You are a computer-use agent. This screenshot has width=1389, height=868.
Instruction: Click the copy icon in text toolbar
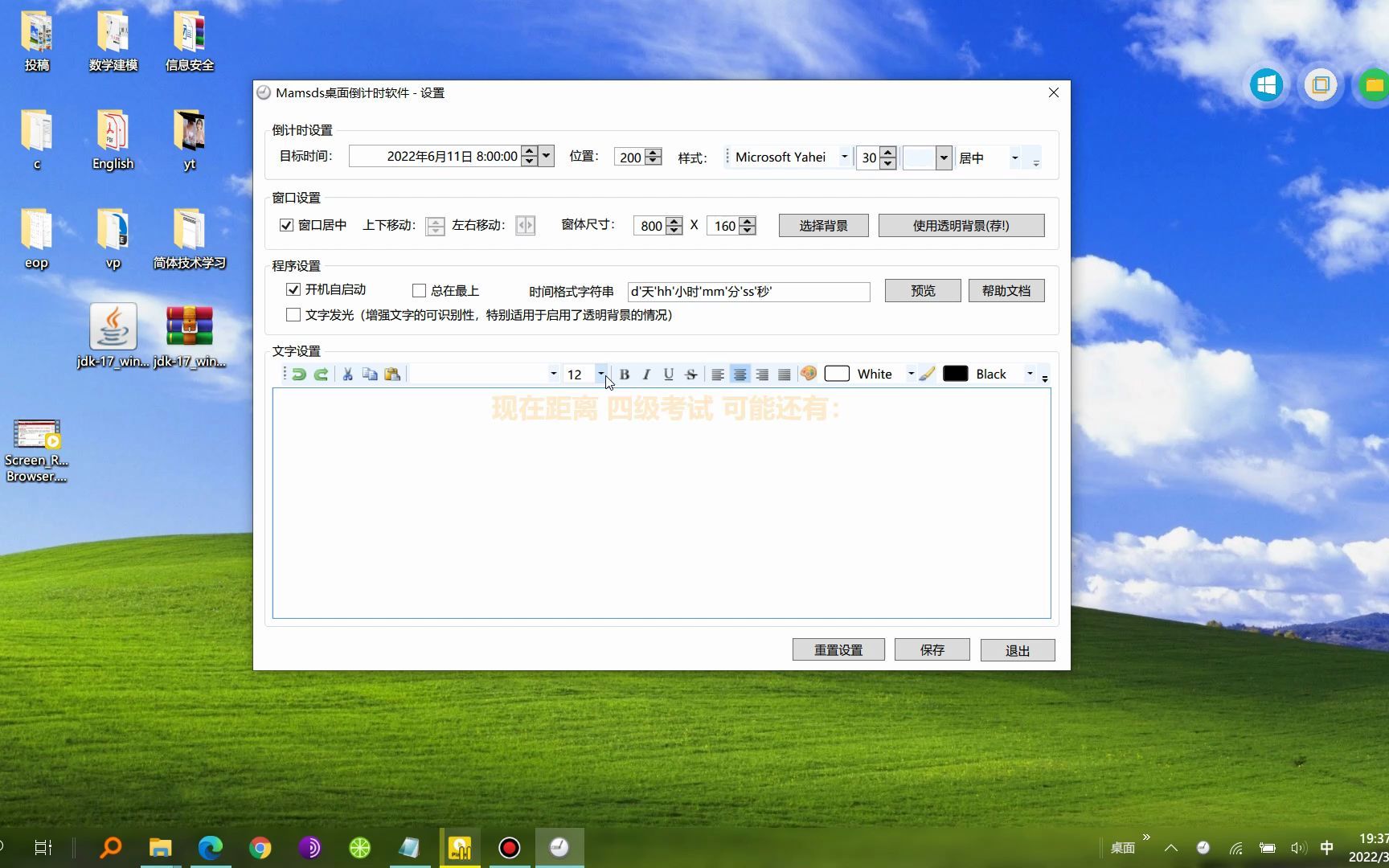coord(370,374)
